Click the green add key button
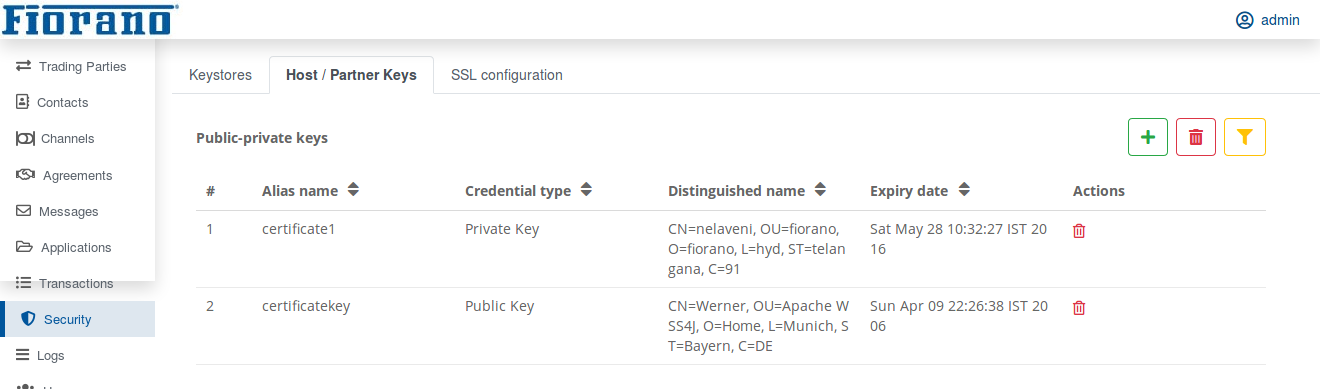The image size is (1320, 389). [1148, 137]
